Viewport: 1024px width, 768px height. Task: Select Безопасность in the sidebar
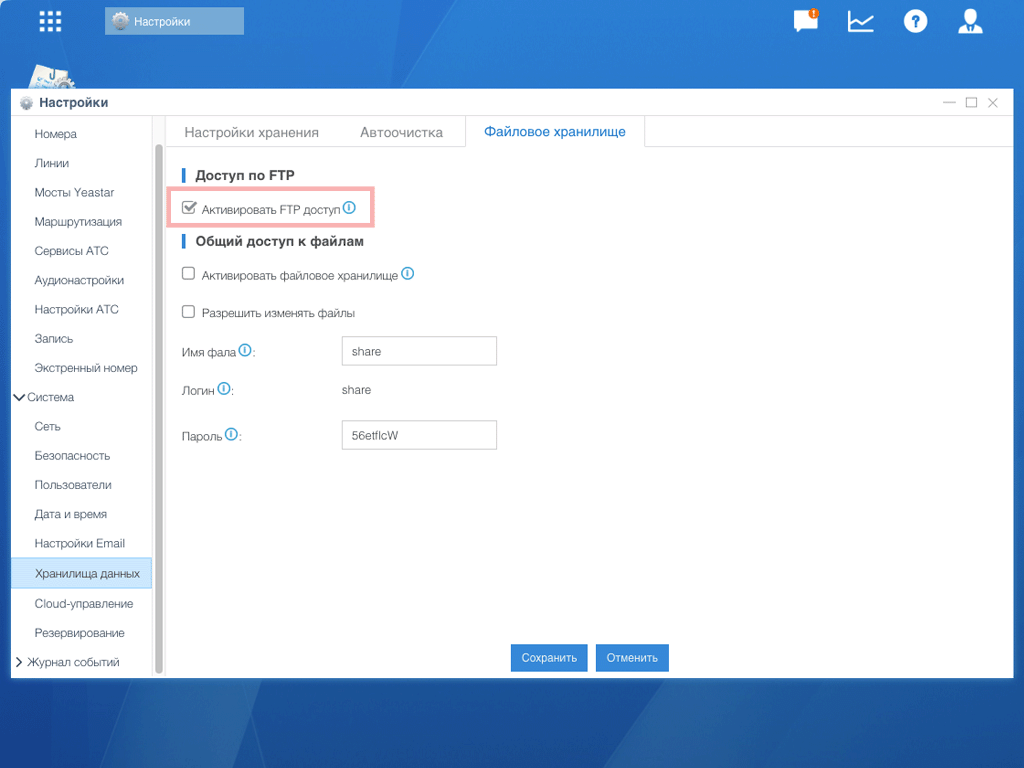72,456
